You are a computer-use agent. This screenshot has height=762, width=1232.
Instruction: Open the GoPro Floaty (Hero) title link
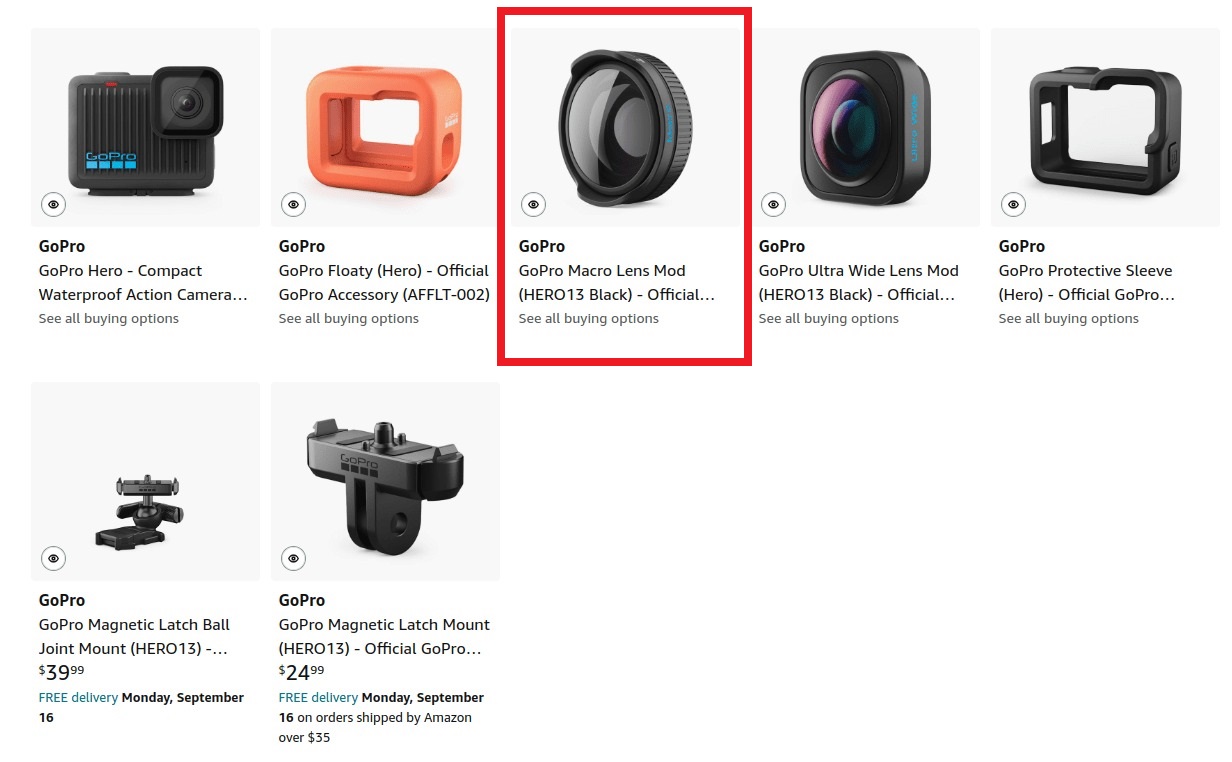click(x=384, y=283)
